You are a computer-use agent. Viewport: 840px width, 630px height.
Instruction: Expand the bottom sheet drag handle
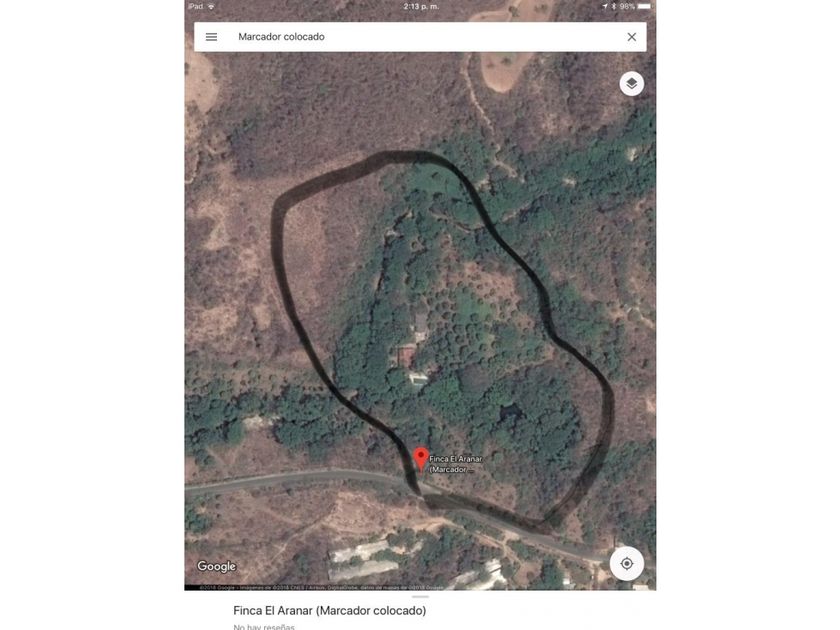(421, 596)
